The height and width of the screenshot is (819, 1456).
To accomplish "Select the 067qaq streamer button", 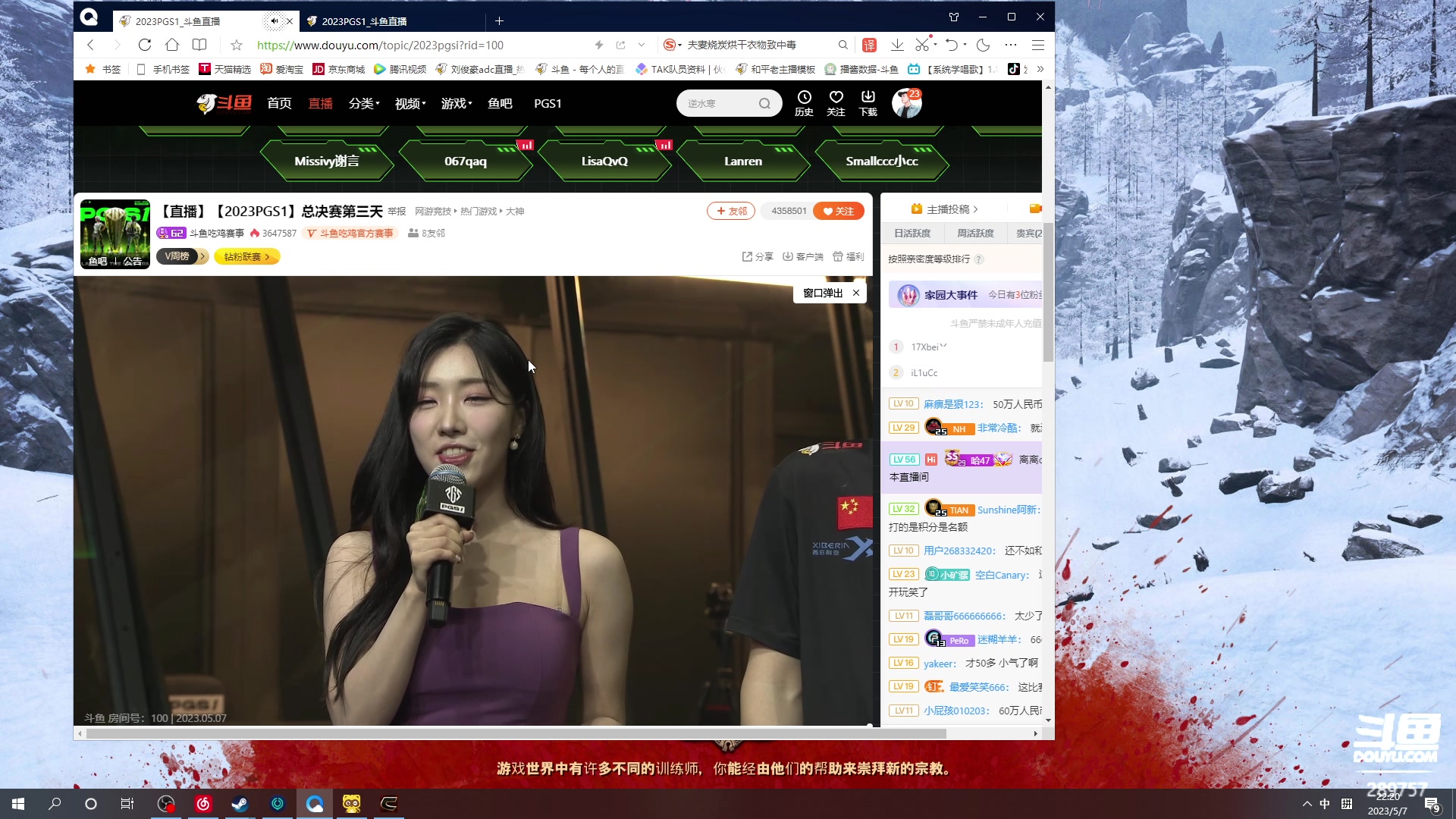I will [x=466, y=161].
